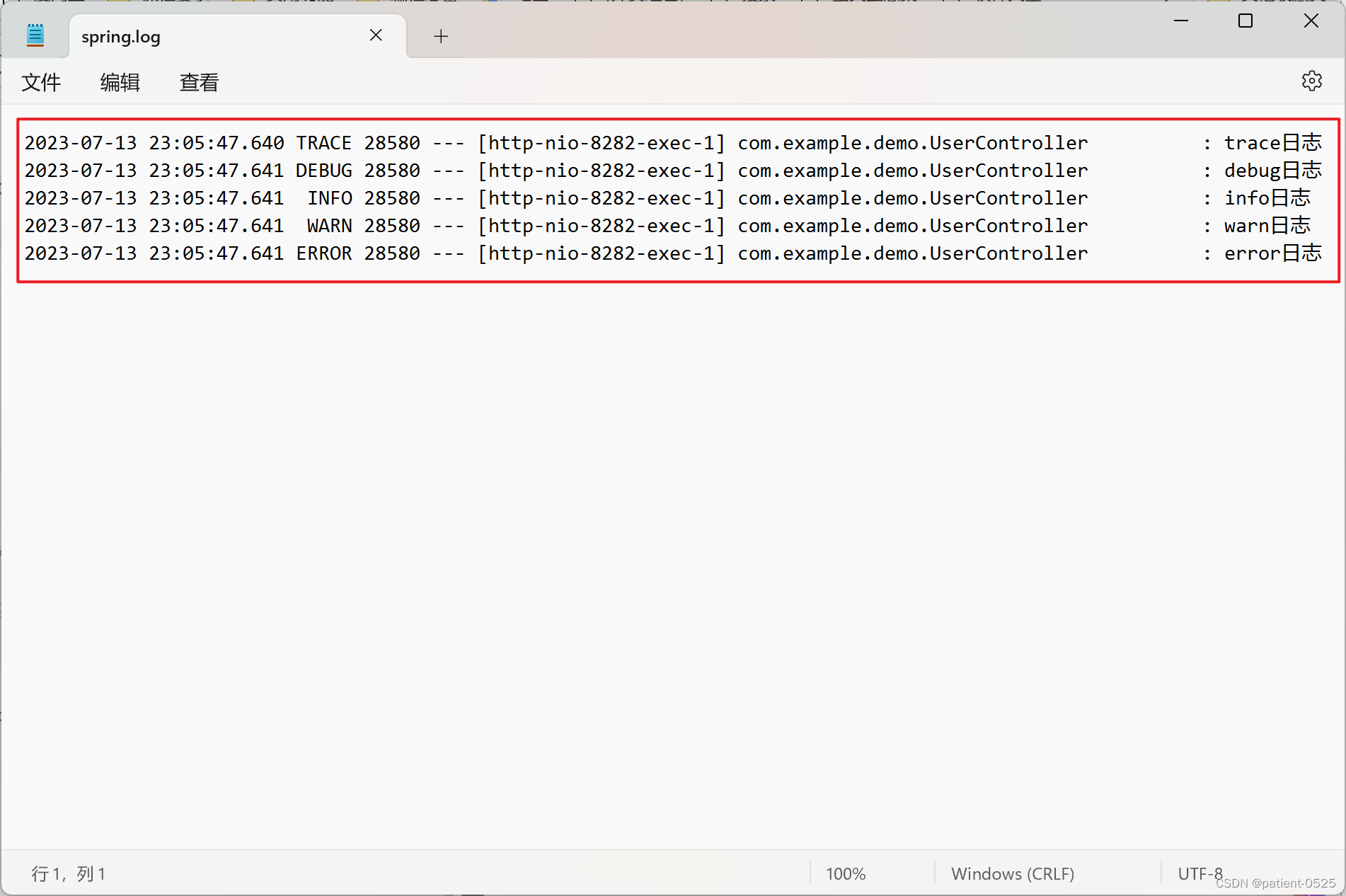Click the Windows (CRLF) line ending indicator
The image size is (1346, 896).
1013,873
